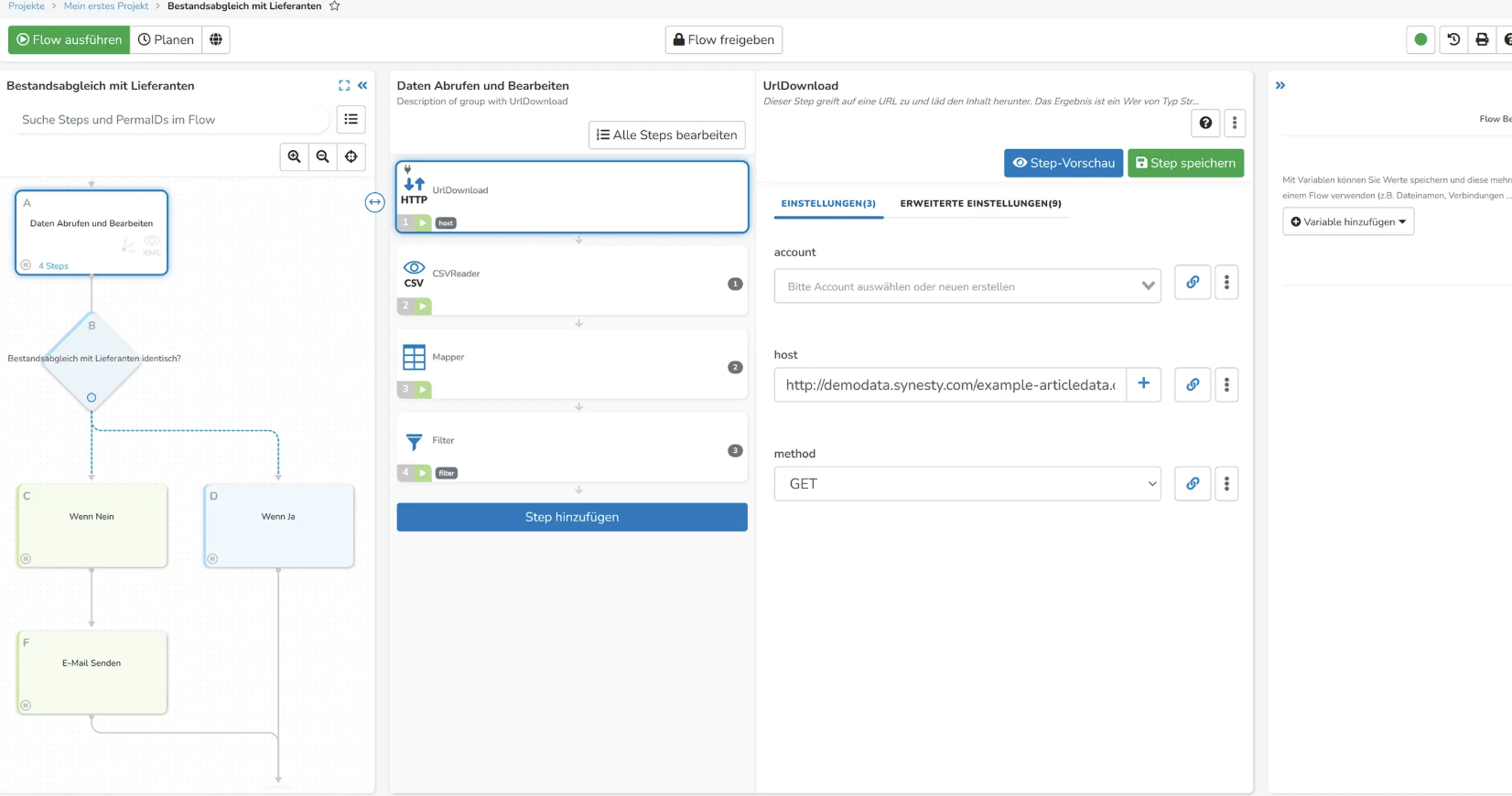Click the Flow freigeben button
This screenshot has width=1512, height=796.
(724, 39)
